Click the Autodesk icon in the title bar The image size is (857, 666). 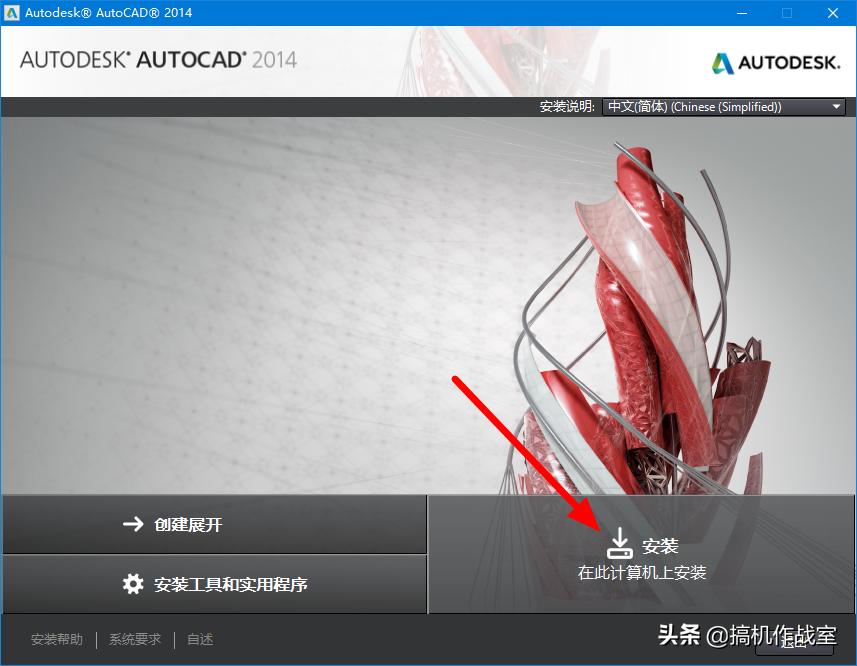pyautogui.click(x=13, y=13)
